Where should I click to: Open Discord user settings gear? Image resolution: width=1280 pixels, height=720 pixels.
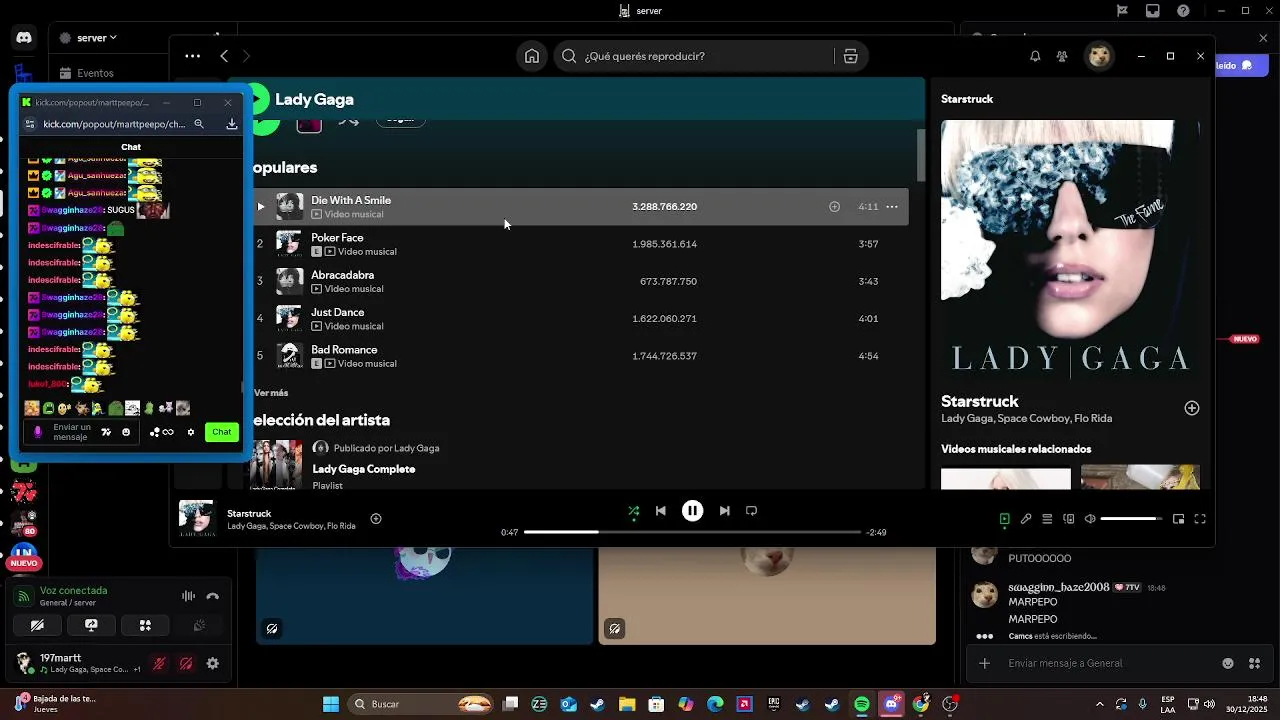(x=212, y=663)
